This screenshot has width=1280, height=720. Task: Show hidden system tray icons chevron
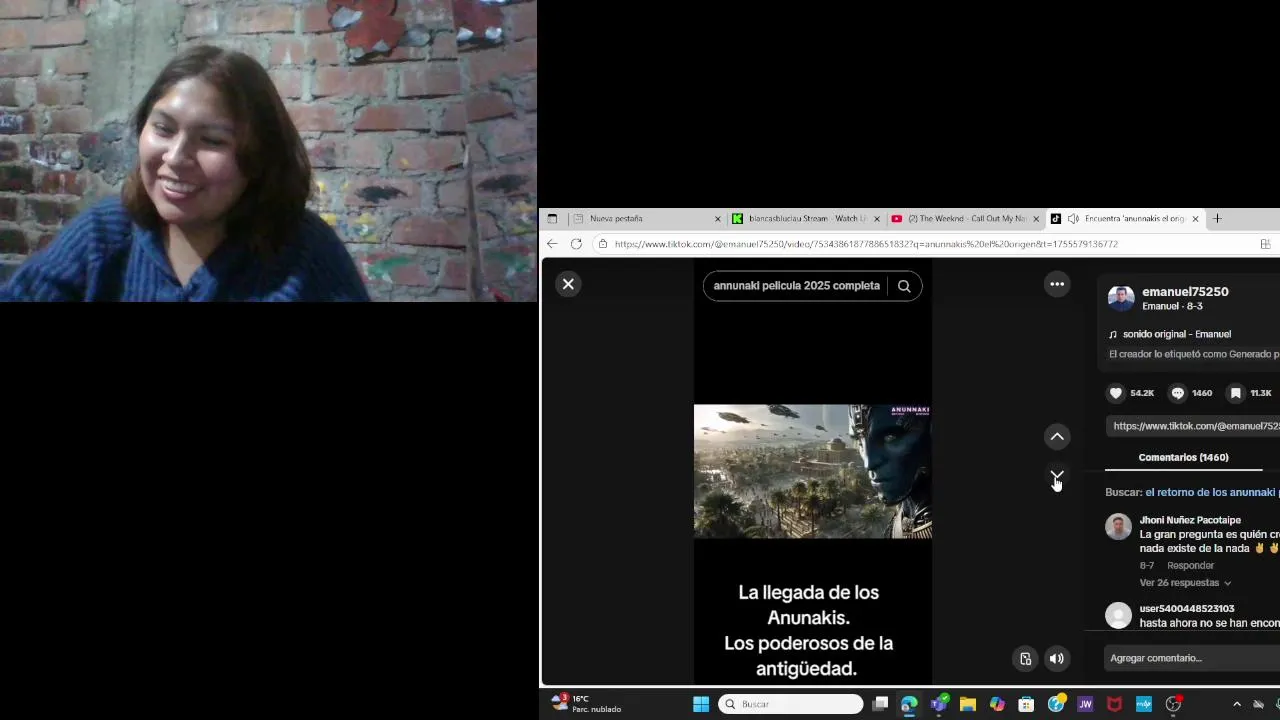click(x=1236, y=704)
